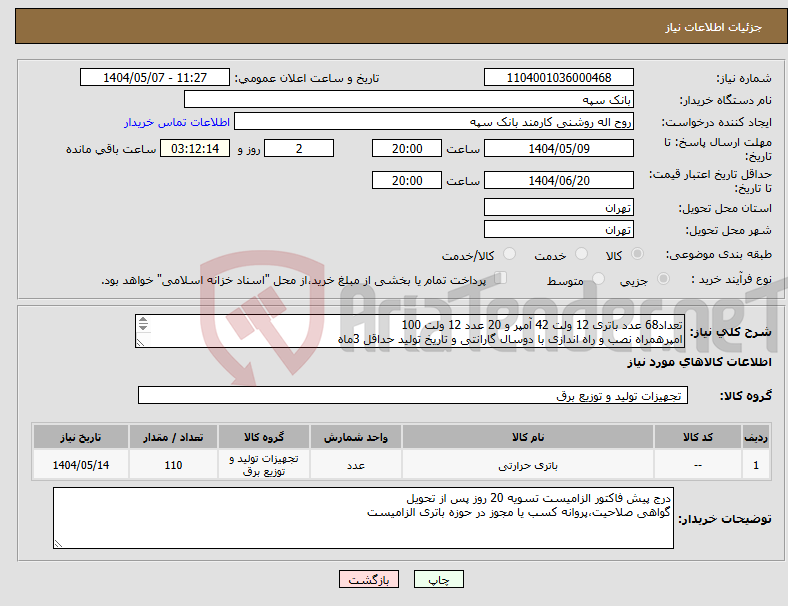Select the خدمت radio button
Viewport: 788px width, 606px height.
581,254
